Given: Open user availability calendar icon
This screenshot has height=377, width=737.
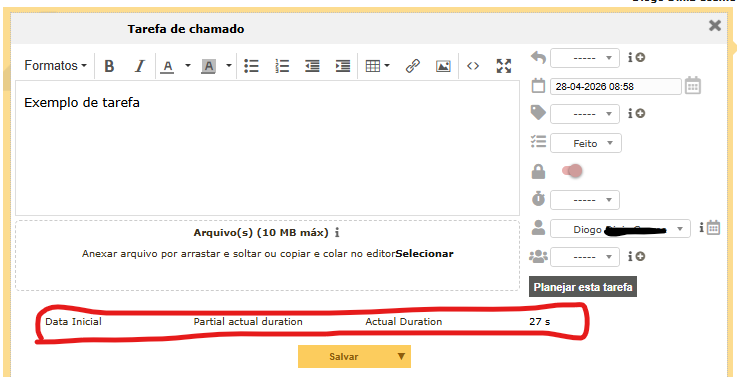Looking at the screenshot, I should (x=713, y=228).
